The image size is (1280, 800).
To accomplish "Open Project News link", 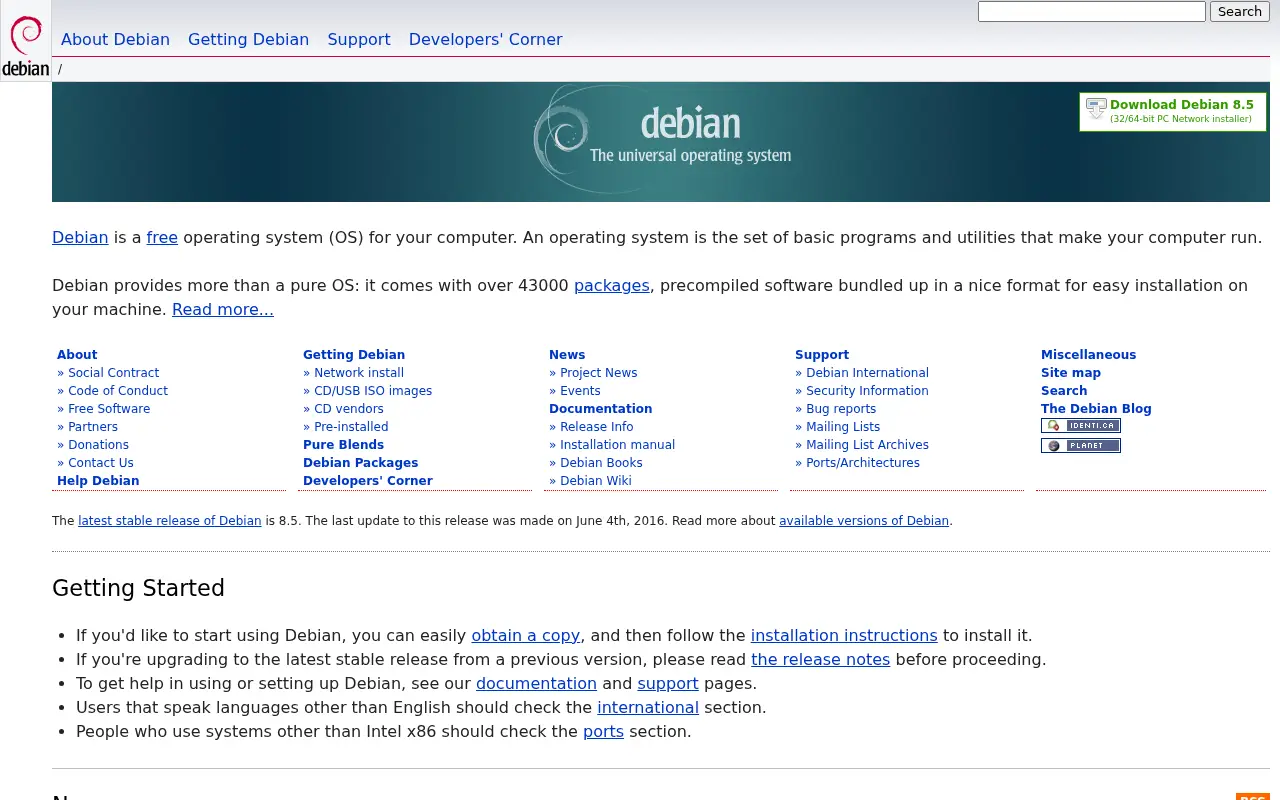I will pyautogui.click(x=598, y=373).
